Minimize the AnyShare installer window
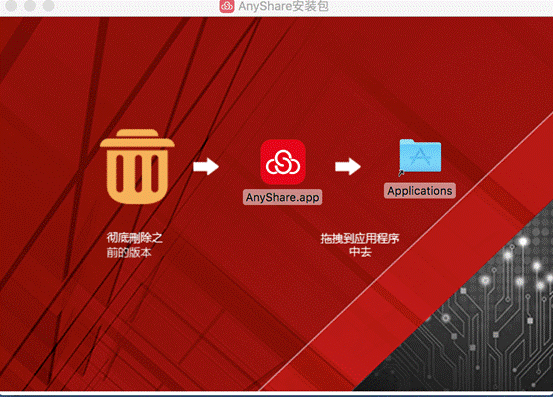This screenshot has height=397, width=553. point(30,5)
